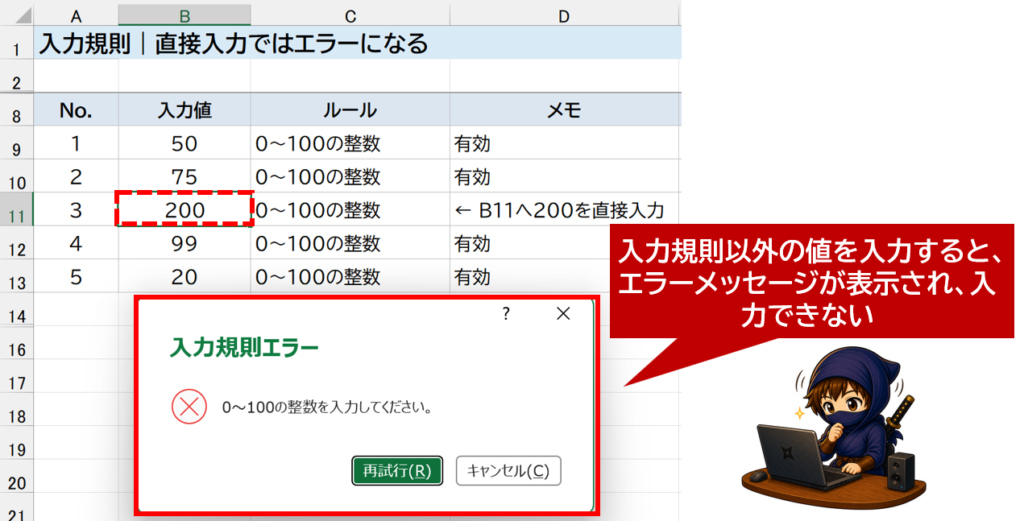This screenshot has width=1024, height=521.
Task: Select column B header
Action: coord(185,16)
